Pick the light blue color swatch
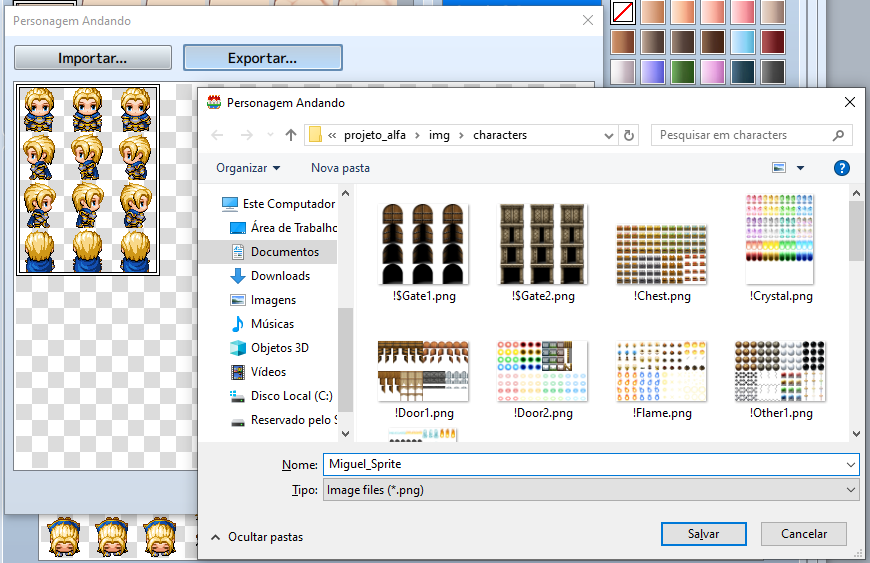Viewport: 870px width, 563px height. [x=742, y=42]
